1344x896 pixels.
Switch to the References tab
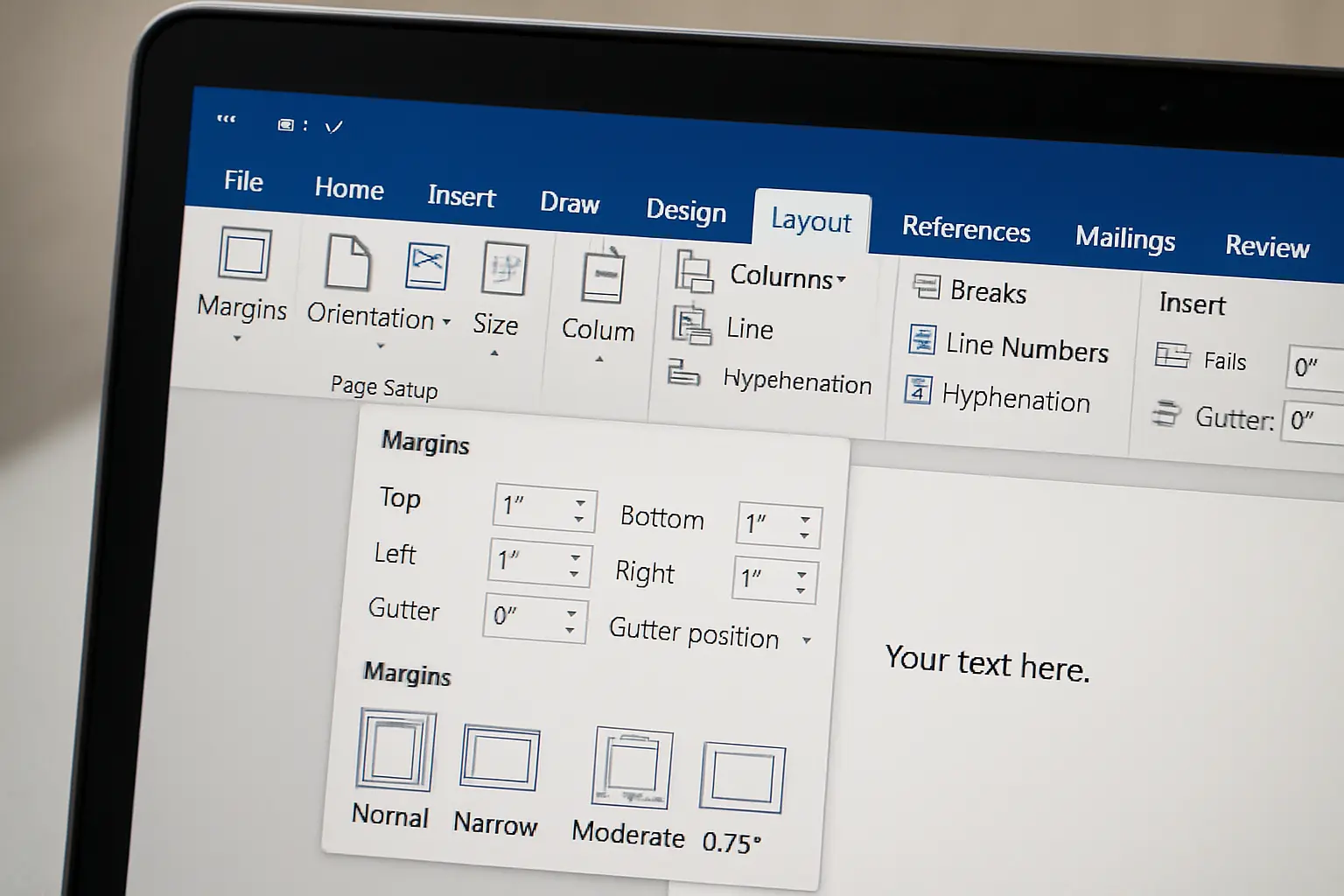click(966, 228)
